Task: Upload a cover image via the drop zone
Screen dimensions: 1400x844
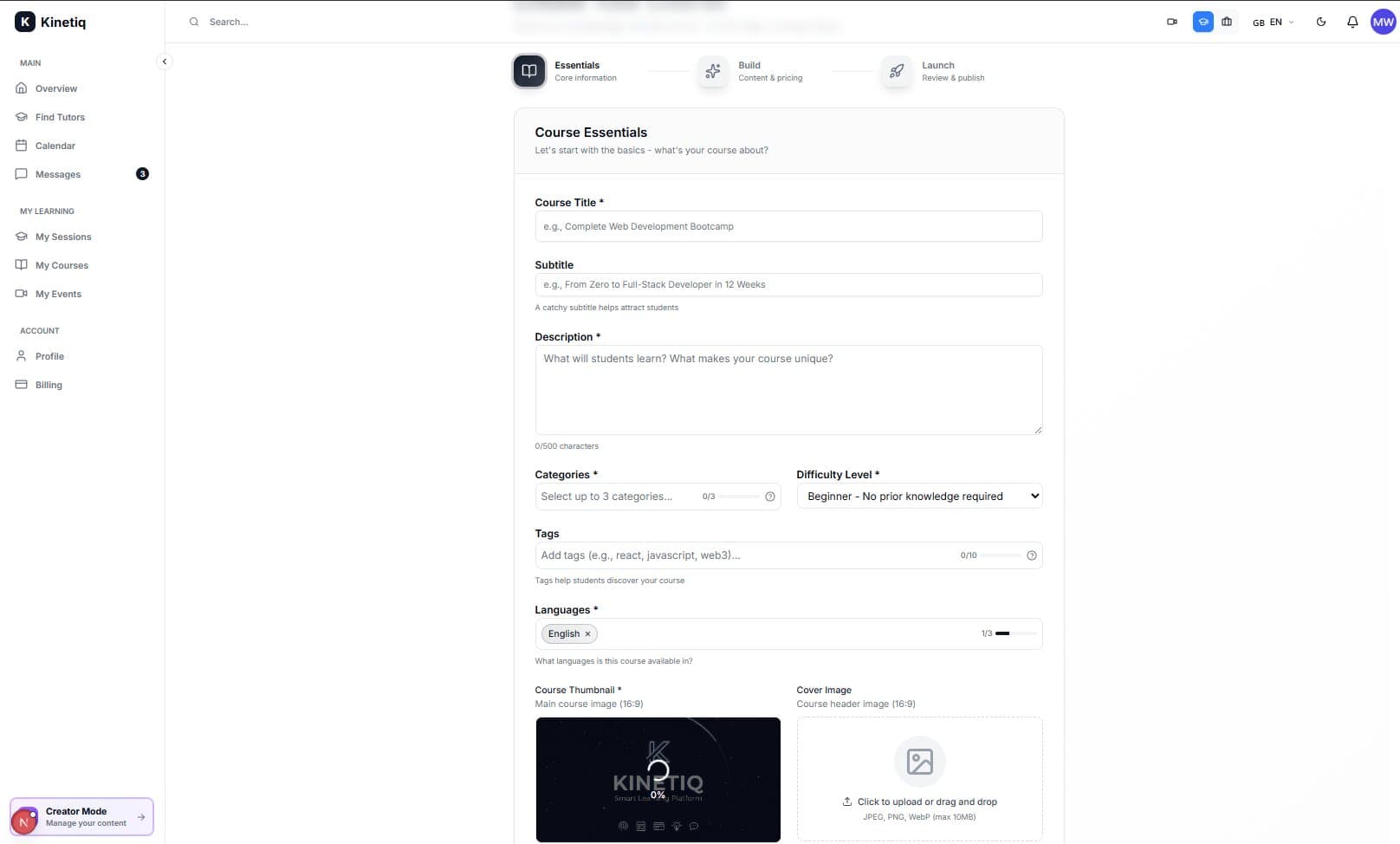Action: [x=919, y=778]
